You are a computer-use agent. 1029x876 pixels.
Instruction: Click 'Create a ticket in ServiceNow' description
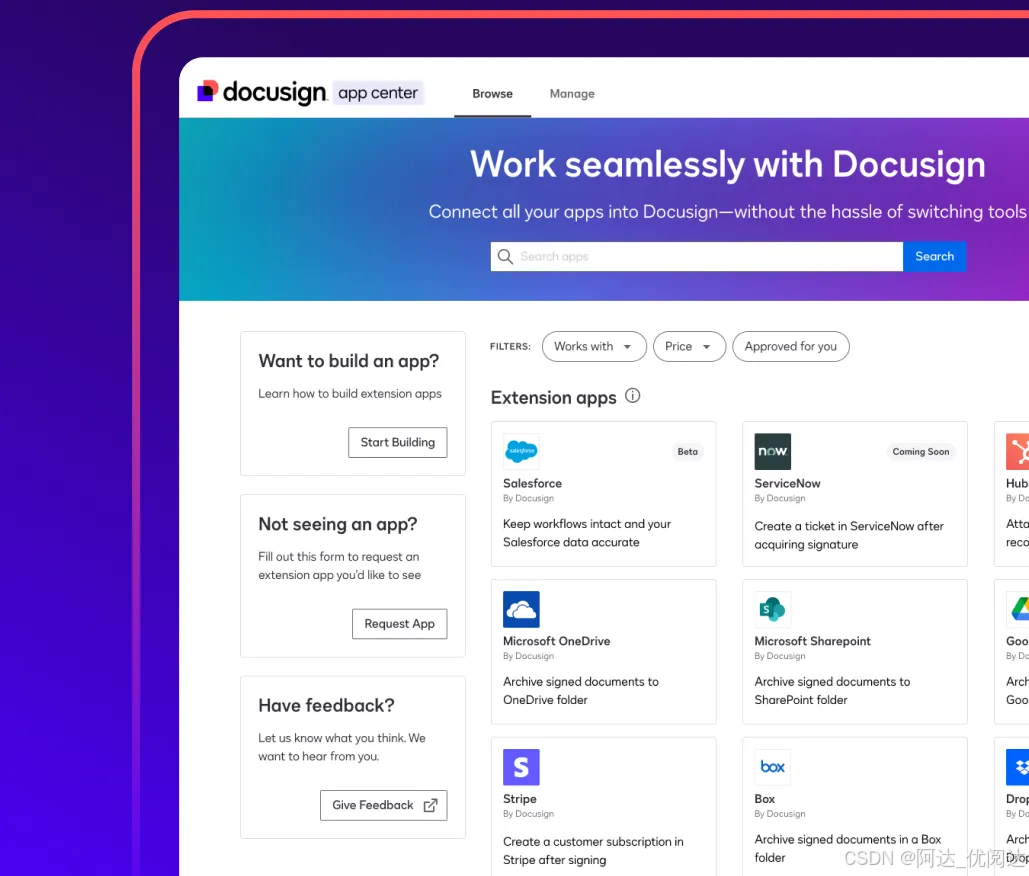pos(849,535)
